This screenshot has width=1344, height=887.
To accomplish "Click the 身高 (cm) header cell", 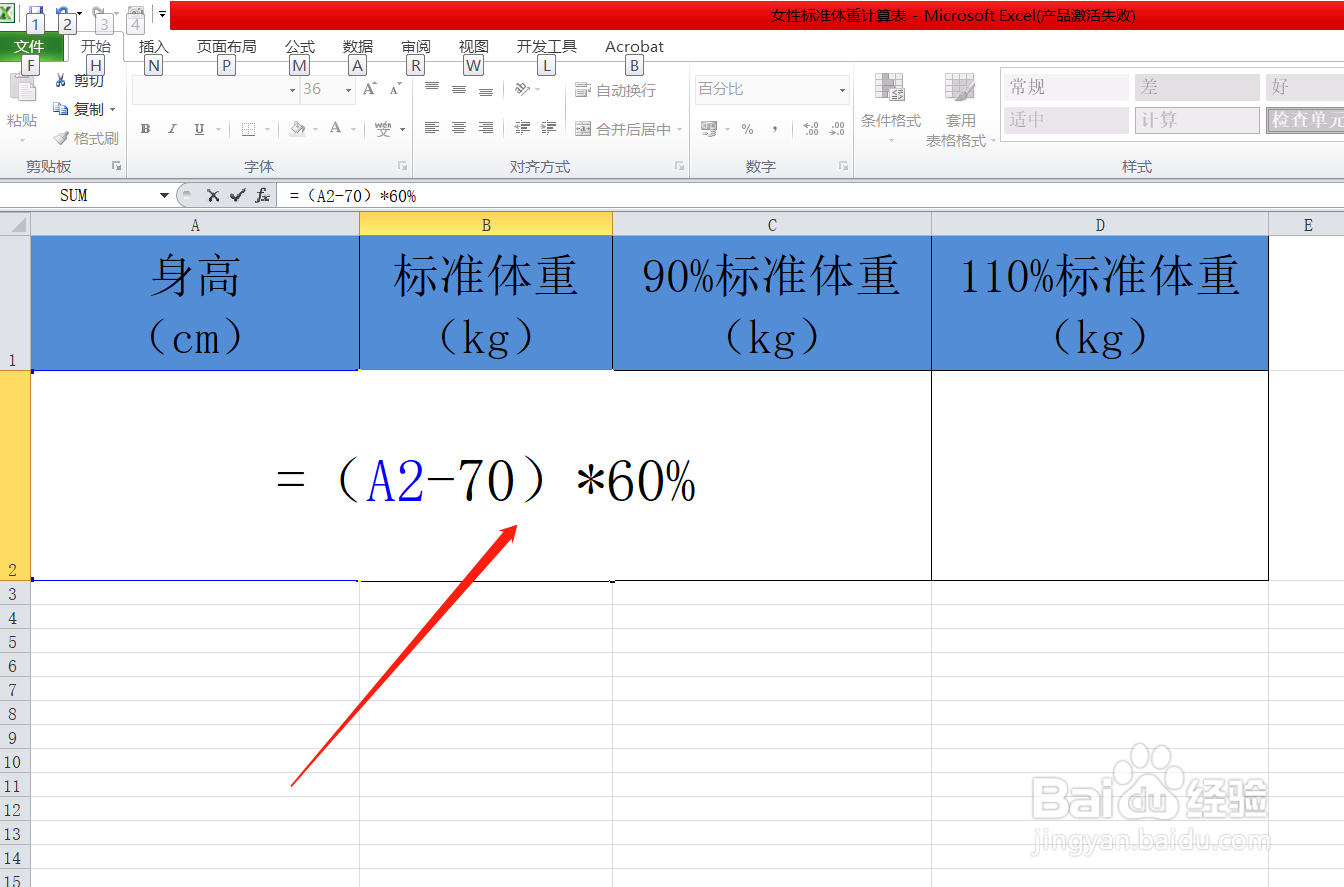I will point(195,303).
